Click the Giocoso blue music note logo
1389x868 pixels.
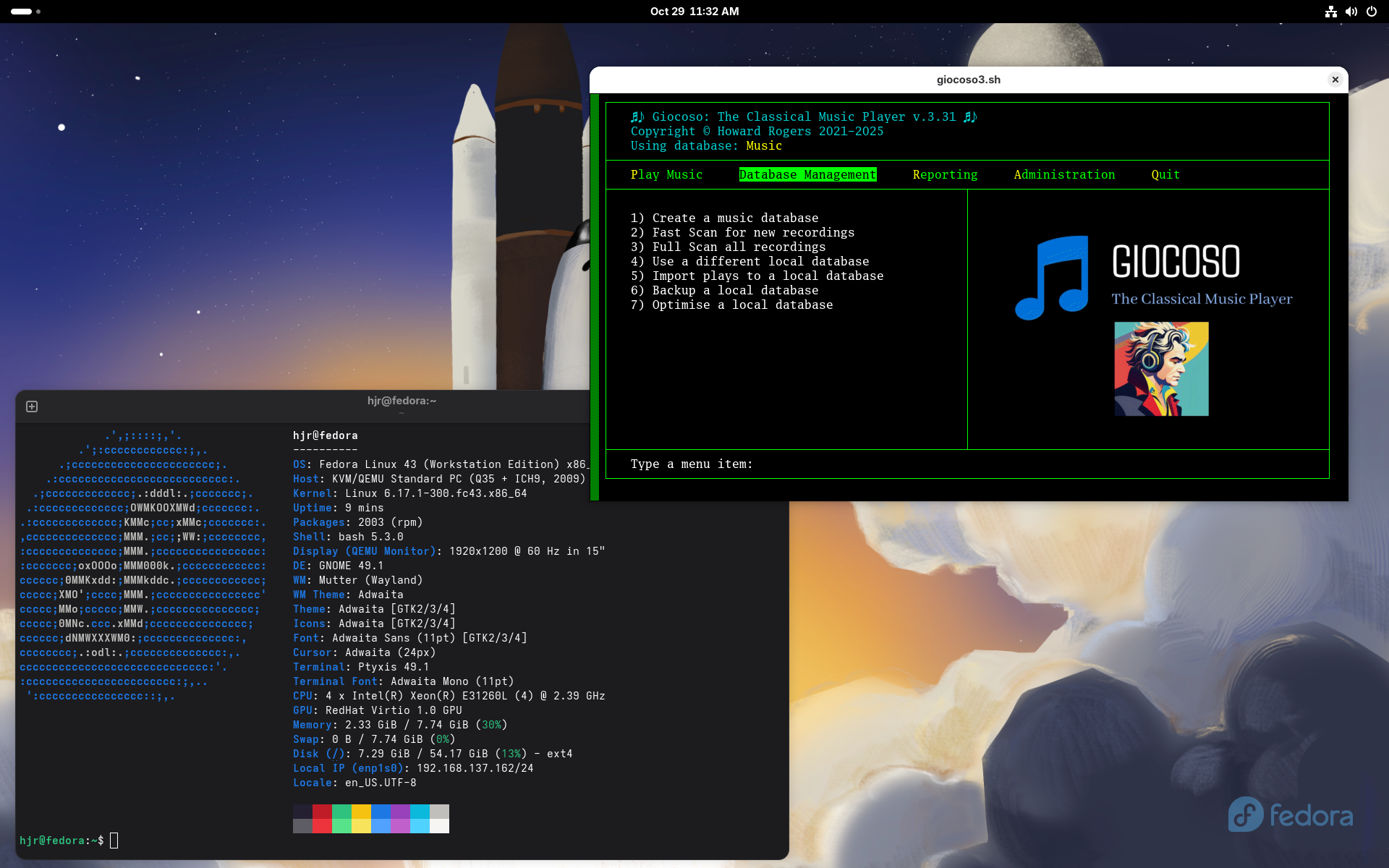(x=1050, y=277)
